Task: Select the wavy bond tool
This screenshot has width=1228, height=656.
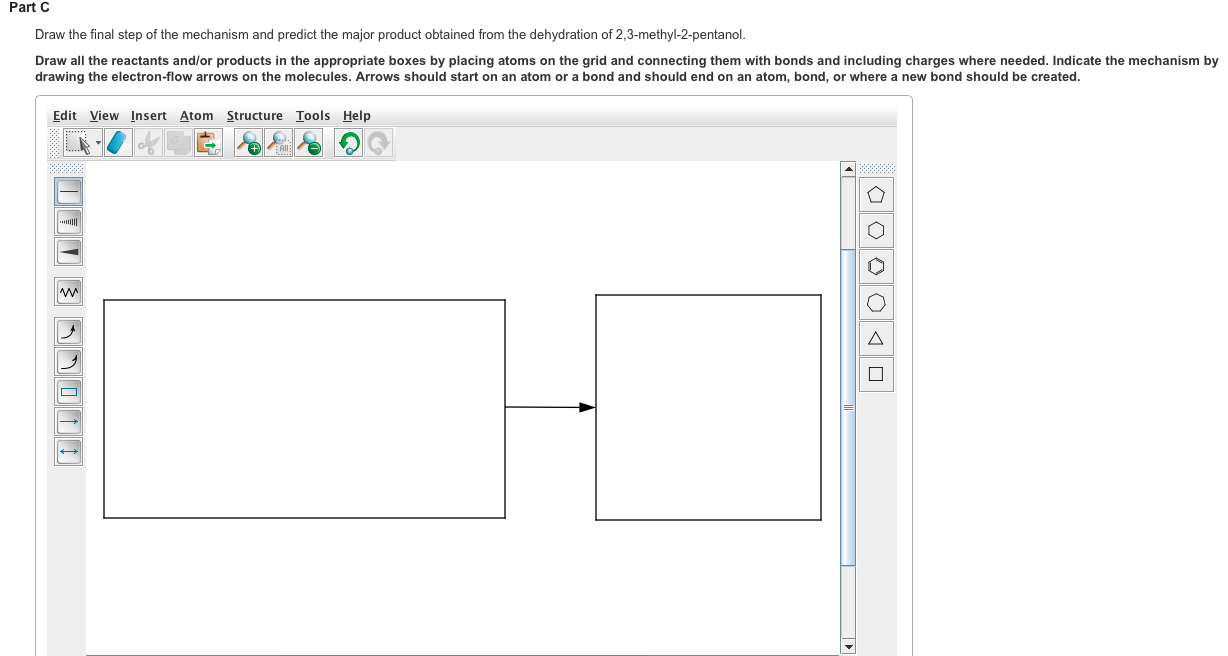Action: coord(68,291)
